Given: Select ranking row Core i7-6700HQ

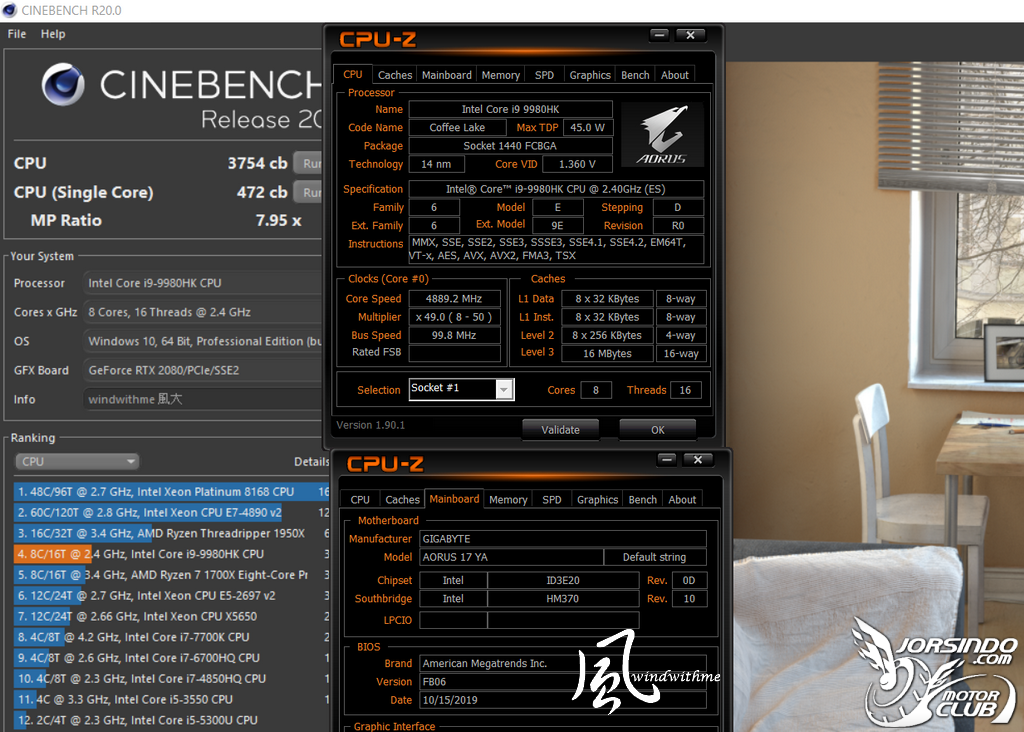Looking at the screenshot, I should coord(171,658).
